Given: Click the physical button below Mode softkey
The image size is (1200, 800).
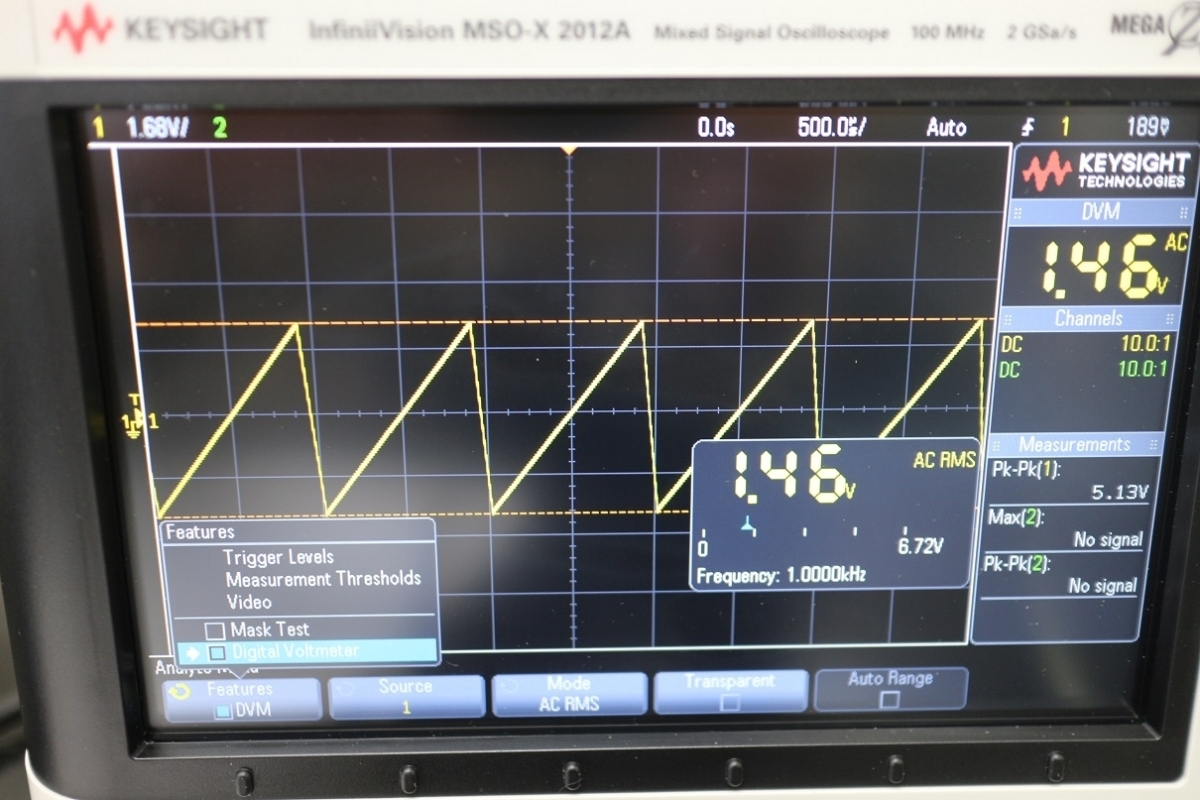Looking at the screenshot, I should click(572, 775).
